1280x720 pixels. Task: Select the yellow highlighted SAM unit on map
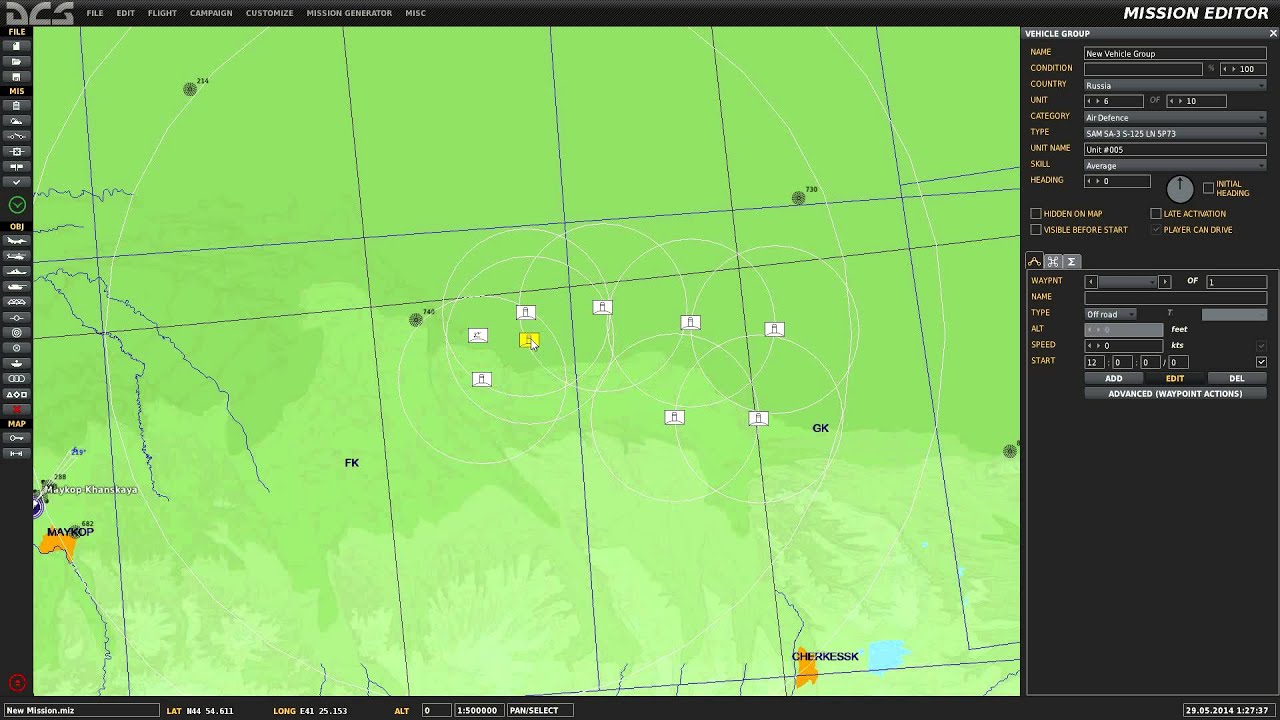[529, 340]
